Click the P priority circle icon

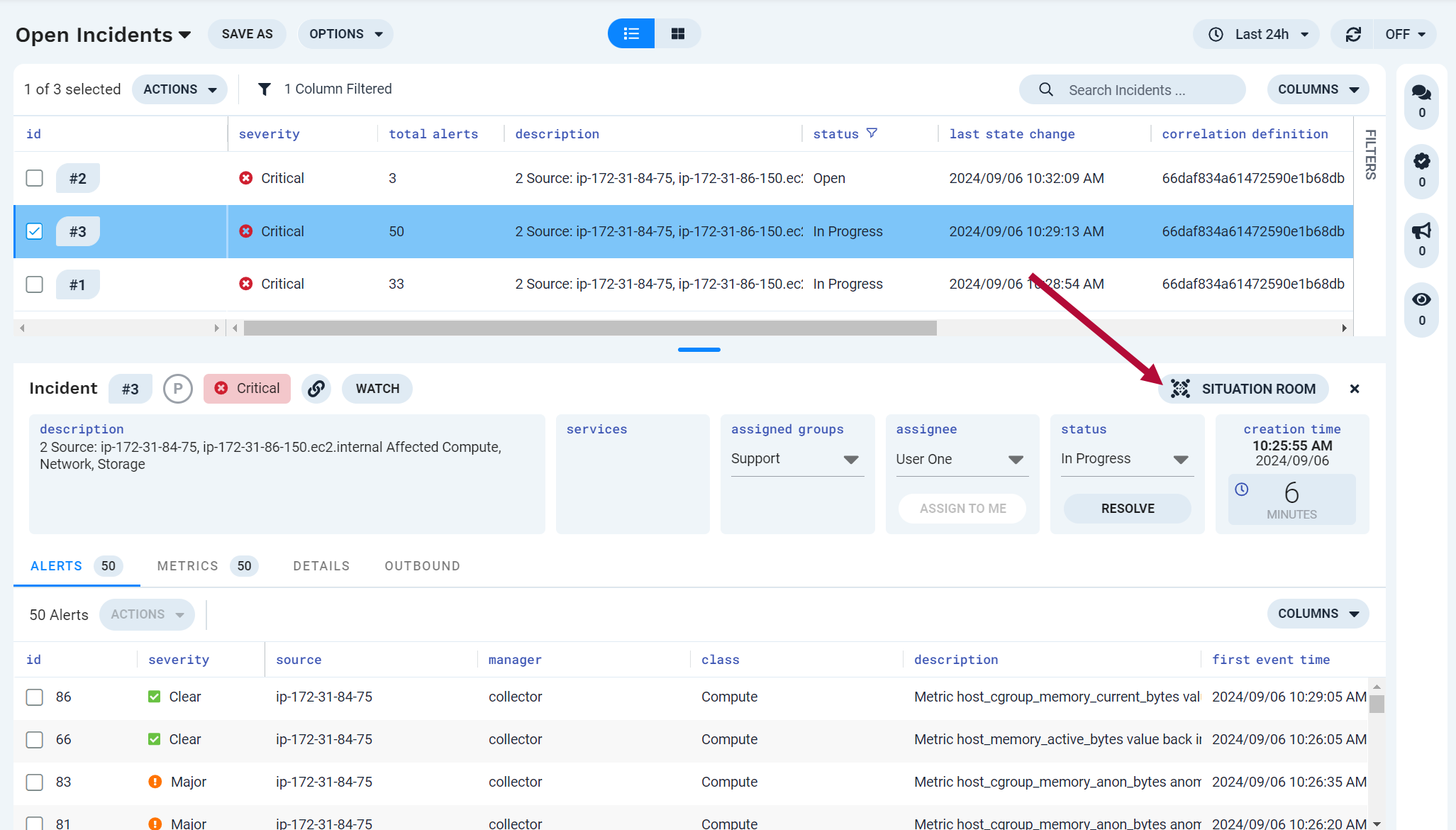(178, 389)
